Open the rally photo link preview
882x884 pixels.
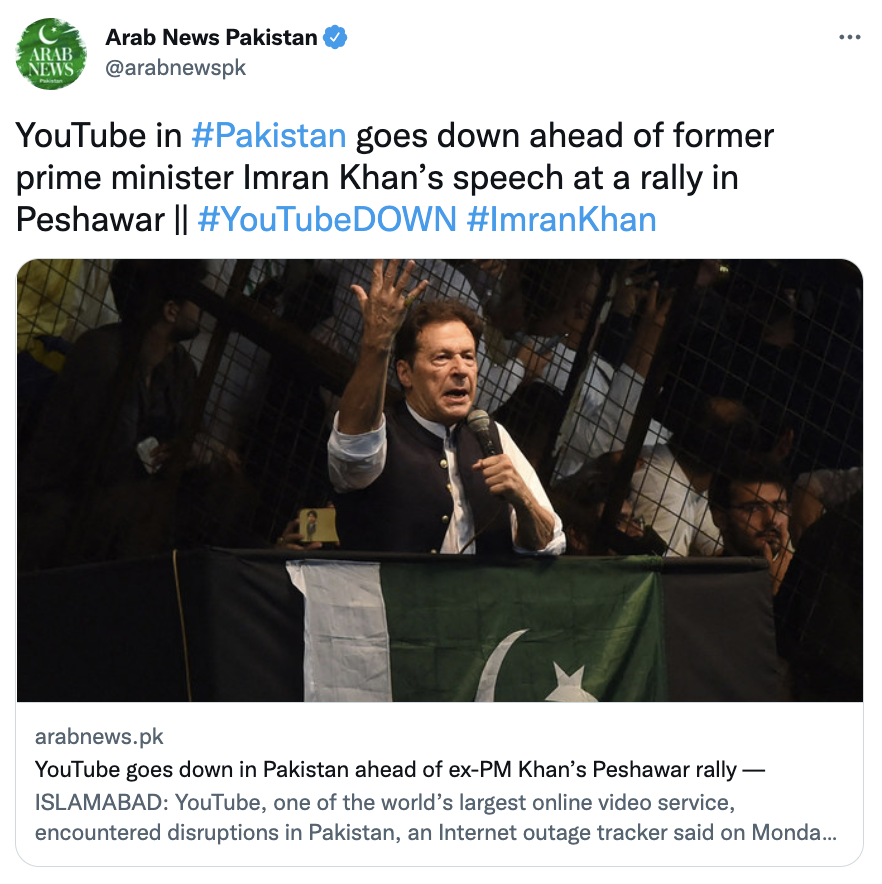click(440, 480)
